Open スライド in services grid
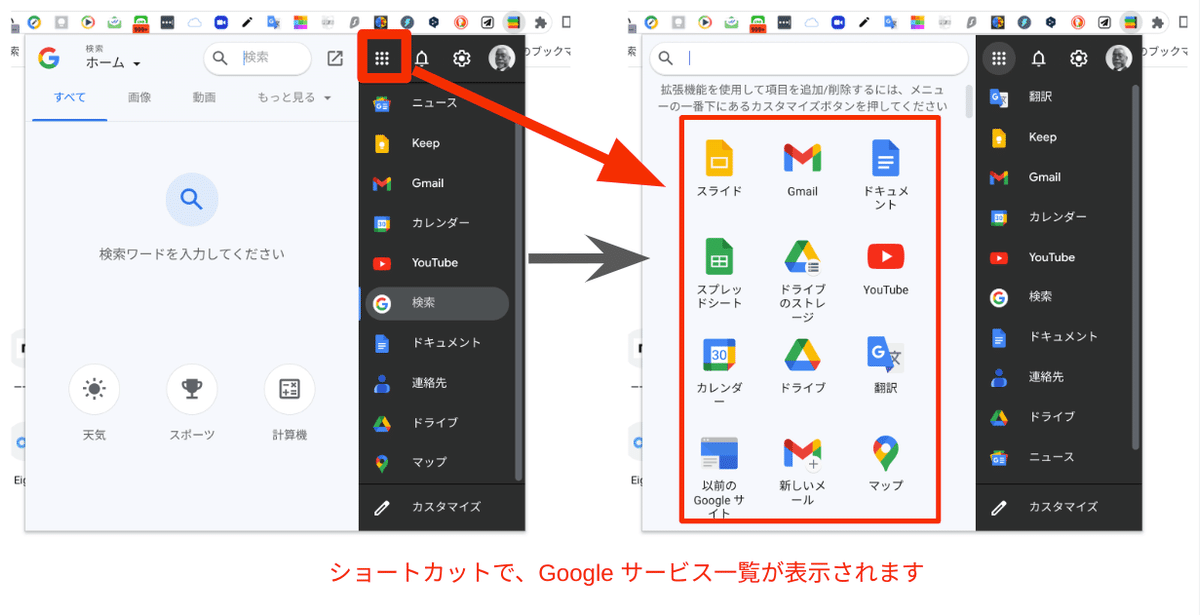Viewport: 1200px width, 615px height. 720,167
